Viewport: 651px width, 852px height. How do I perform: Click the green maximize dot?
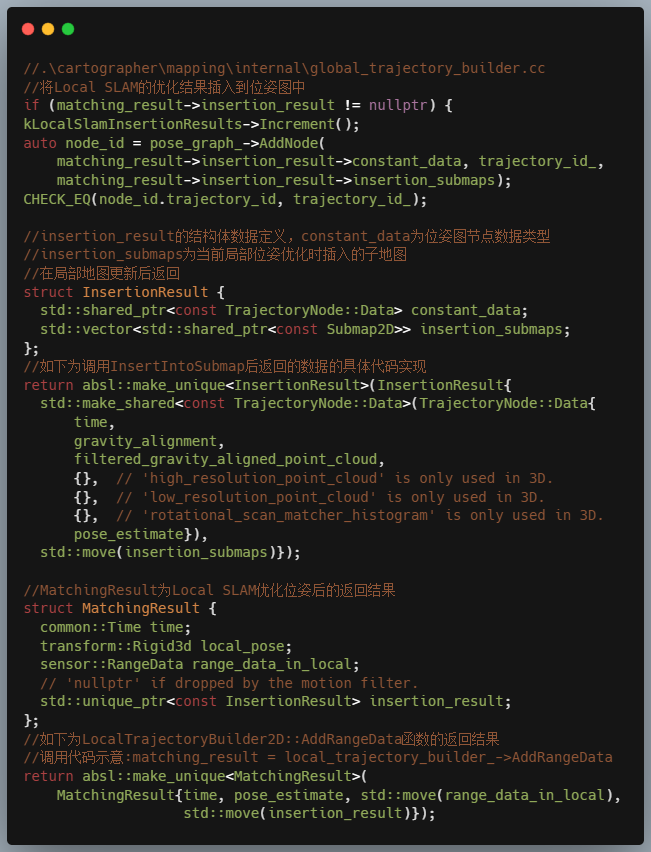tap(68, 29)
